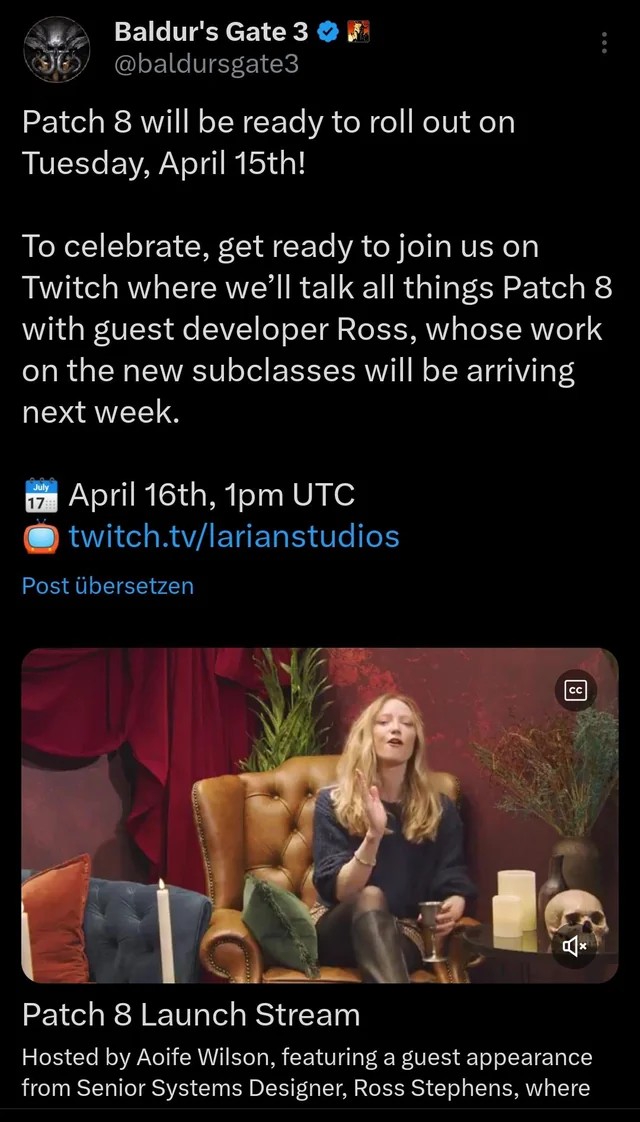The height and width of the screenshot is (1122, 640).
Task: Open the Patch 8 Launch Stream card title
Action: [x=191, y=1015]
